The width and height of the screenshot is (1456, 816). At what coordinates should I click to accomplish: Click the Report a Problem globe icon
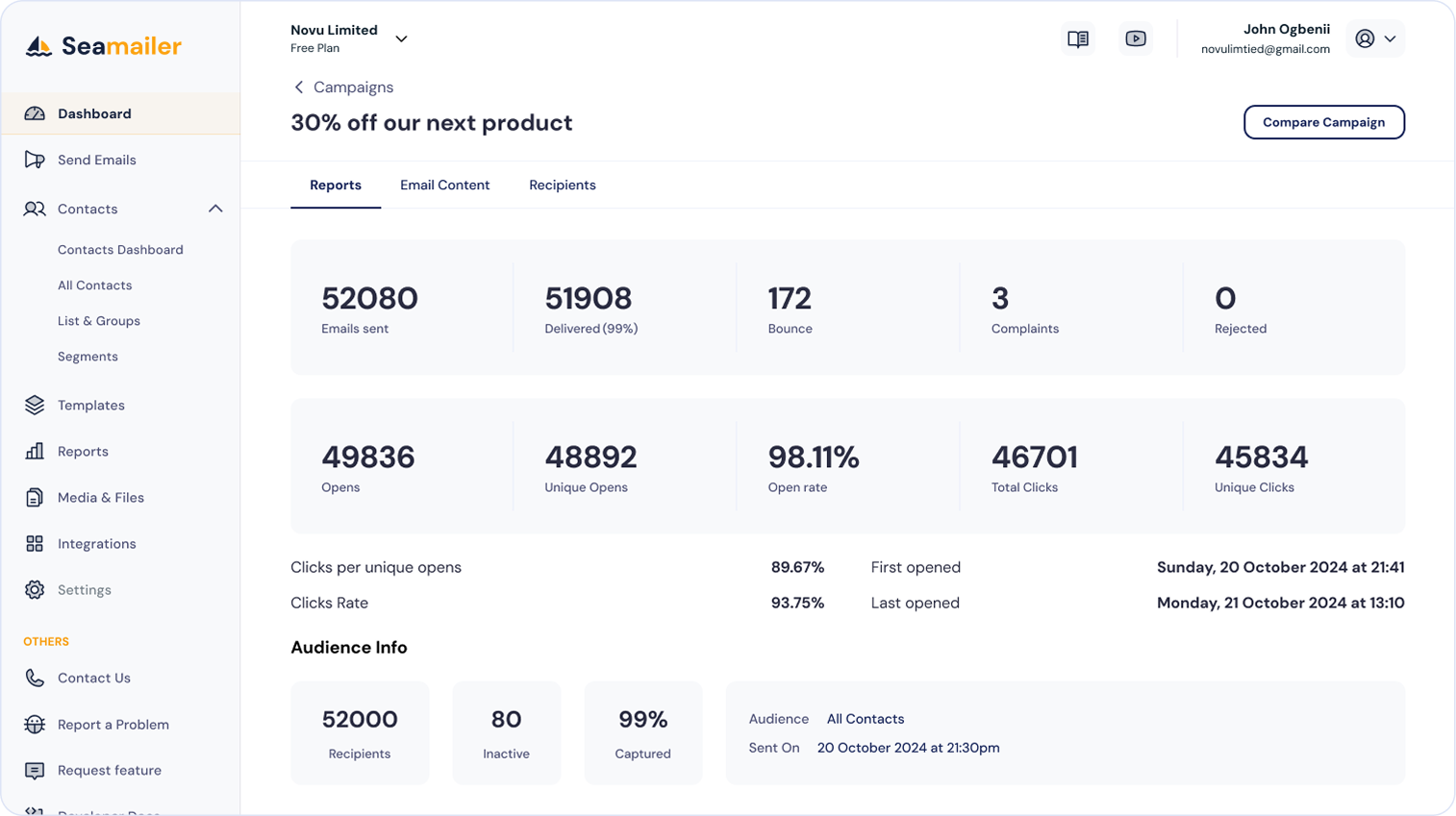tap(35, 725)
